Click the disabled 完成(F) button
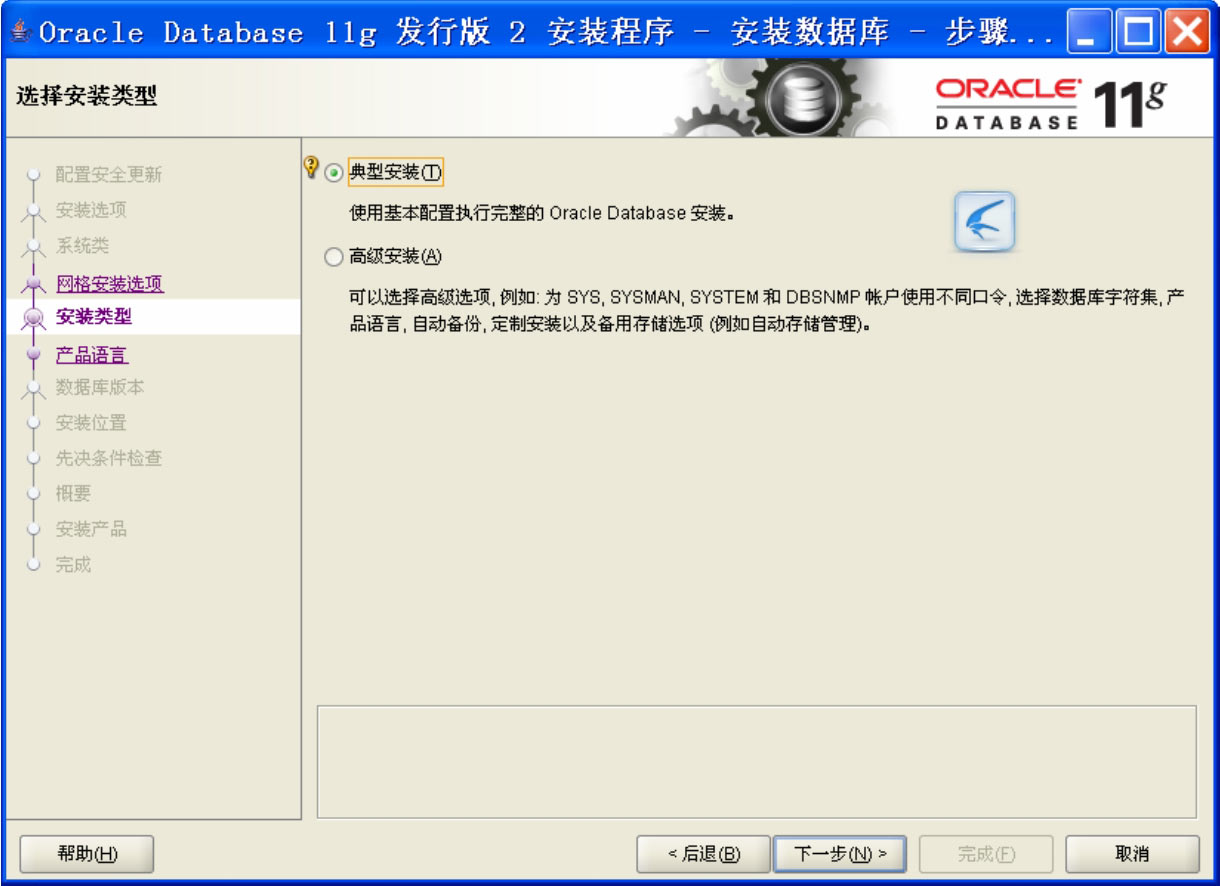The height and width of the screenshot is (886, 1220). pyautogui.click(x=986, y=854)
